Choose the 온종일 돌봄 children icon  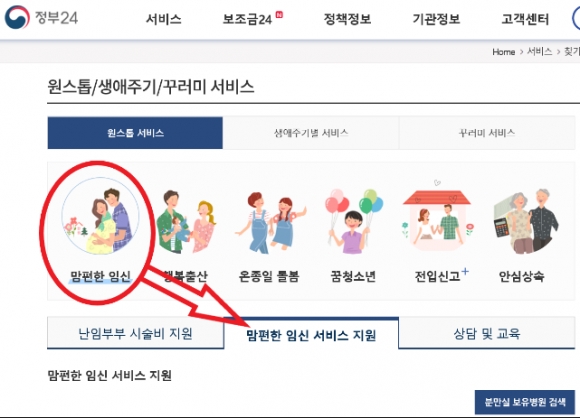click(x=270, y=222)
